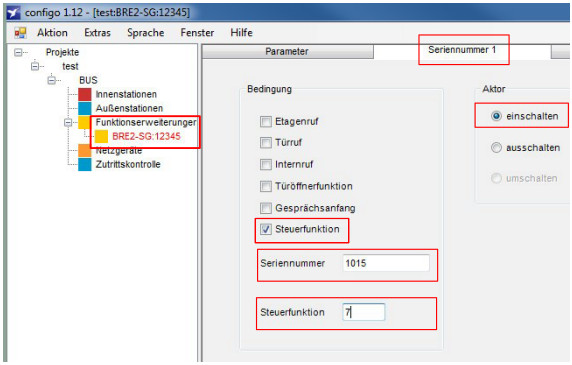
Task: Click the yellow Funktionserweiterungen icon
Action: pyautogui.click(x=84, y=122)
